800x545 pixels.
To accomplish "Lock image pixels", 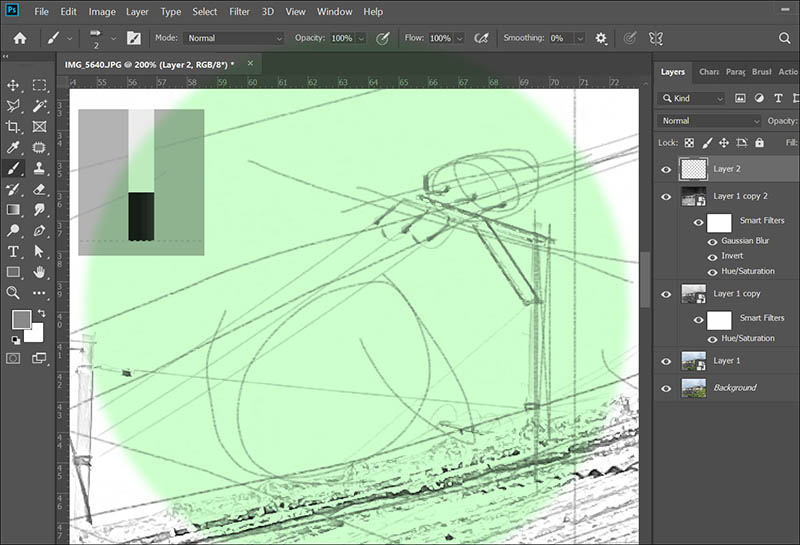I will 707,143.
